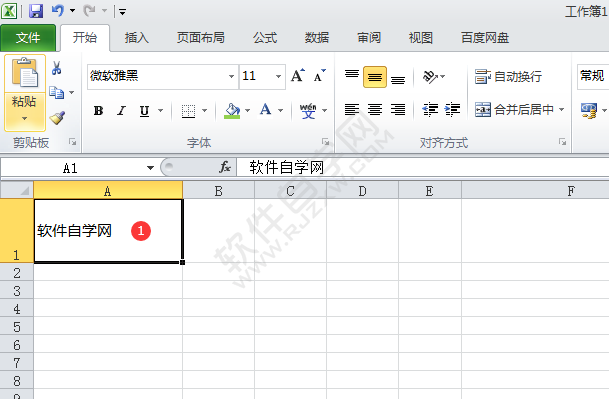Open the font name dropdown 微软雅黑
This screenshot has width=609, height=399.
[x=231, y=76]
